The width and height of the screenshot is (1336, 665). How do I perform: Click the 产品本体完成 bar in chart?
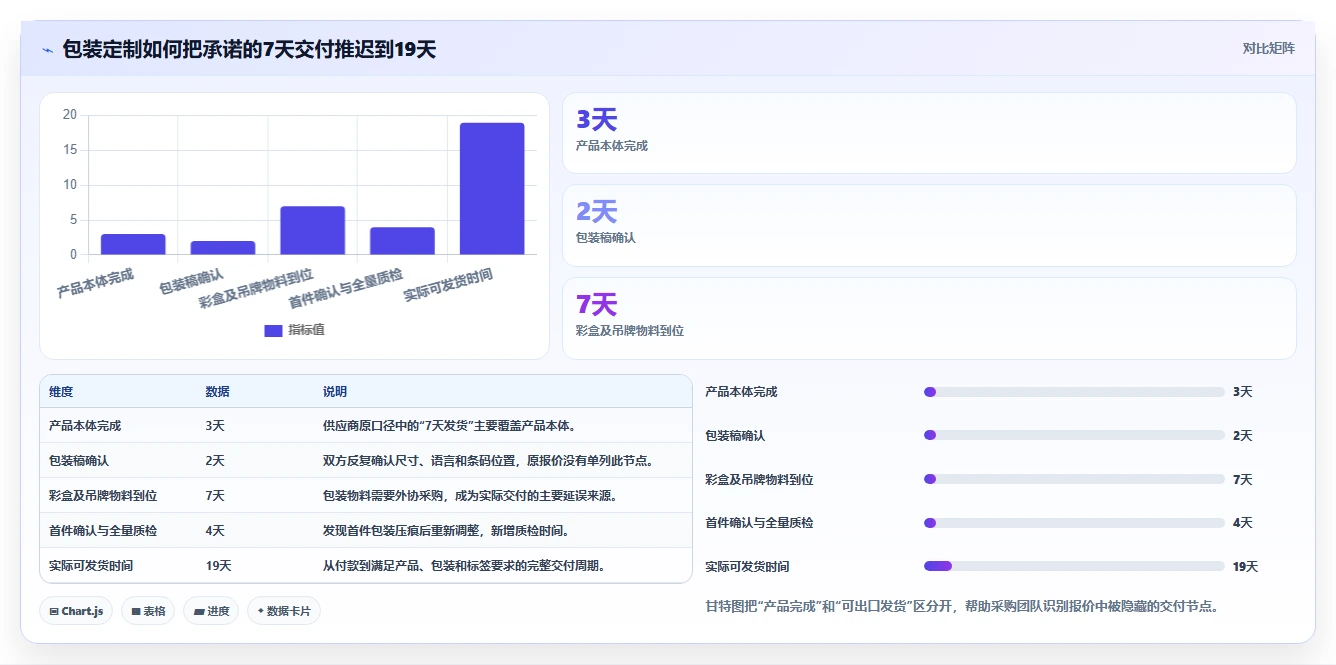pyautogui.click(x=133, y=244)
